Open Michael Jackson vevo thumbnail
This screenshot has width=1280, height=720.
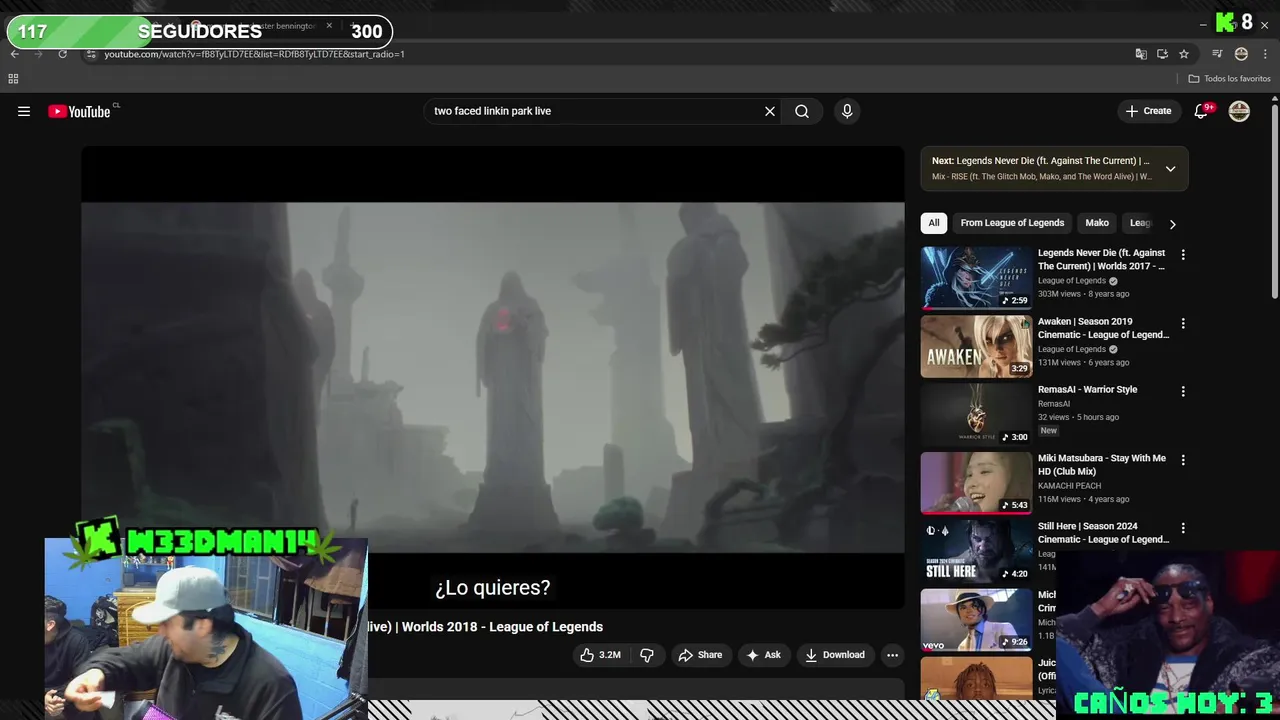[976, 619]
